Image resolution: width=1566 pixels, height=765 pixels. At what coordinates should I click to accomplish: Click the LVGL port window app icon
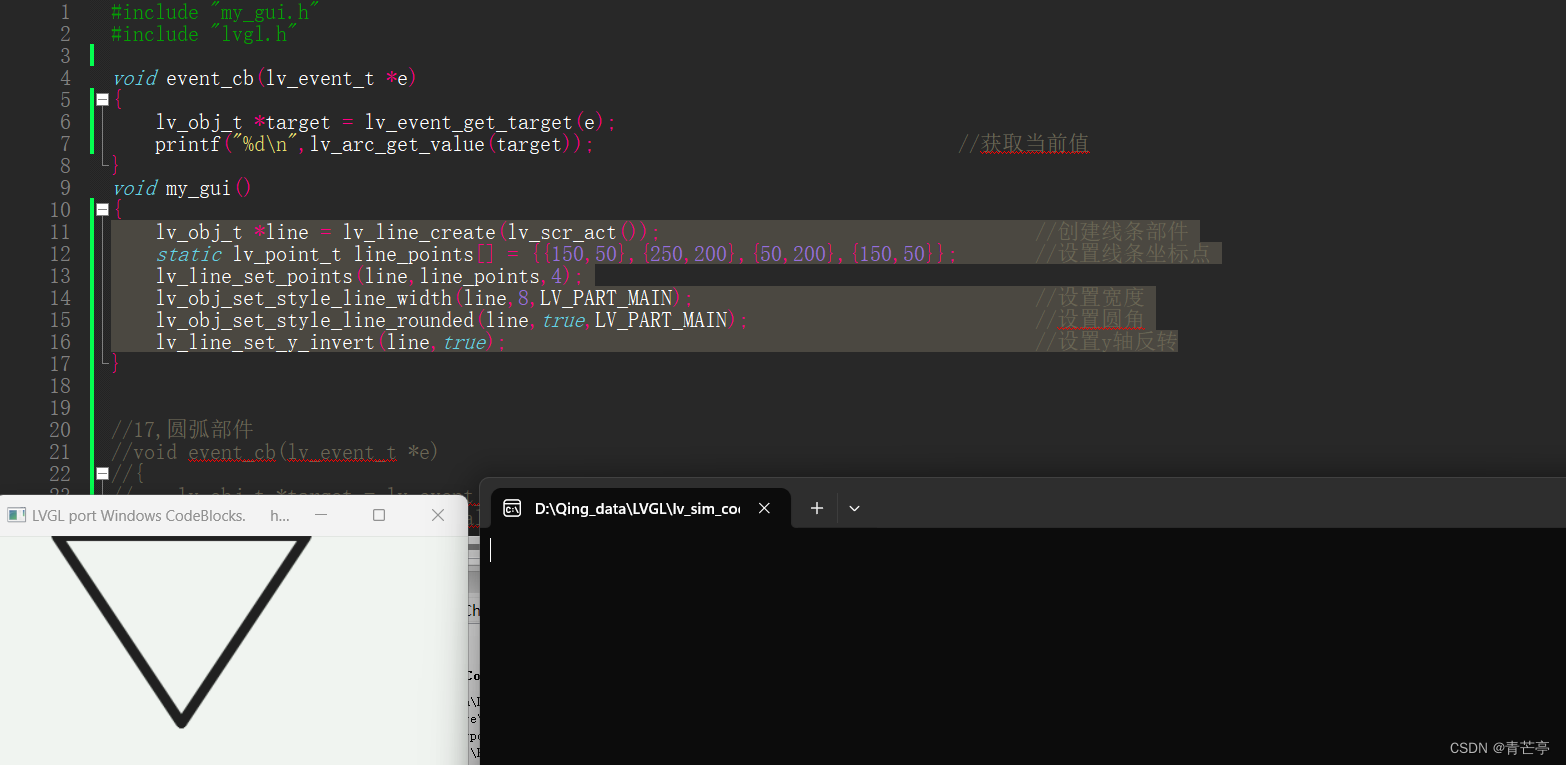(x=16, y=515)
